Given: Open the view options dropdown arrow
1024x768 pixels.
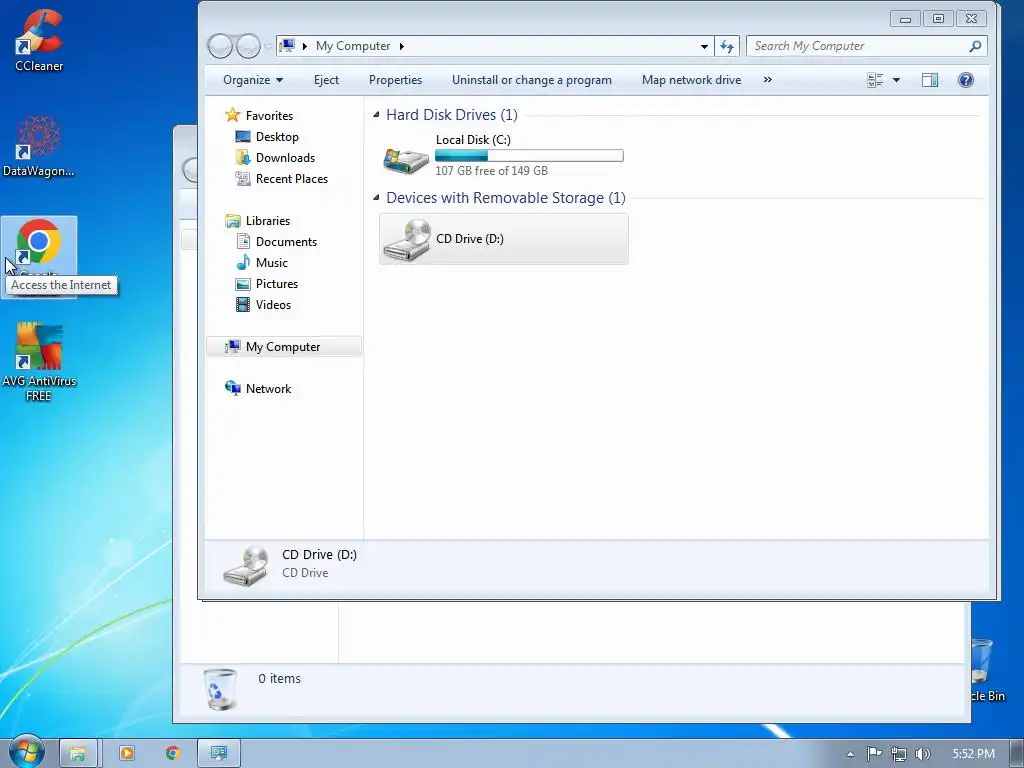Looking at the screenshot, I should [x=896, y=80].
